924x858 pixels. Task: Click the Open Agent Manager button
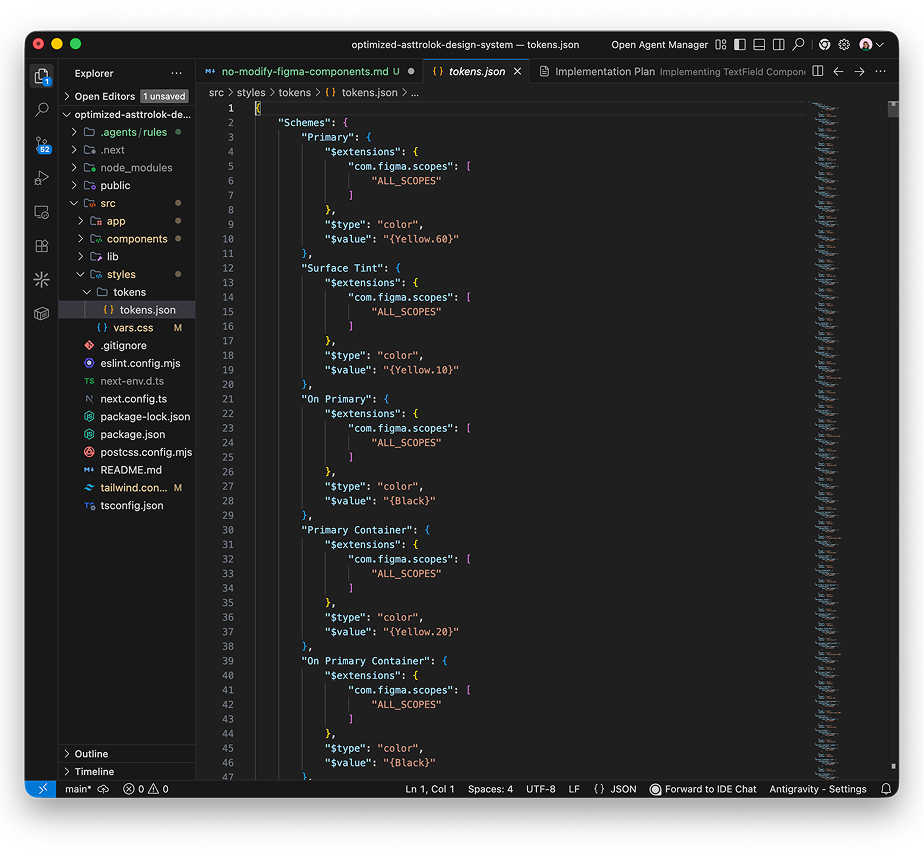pos(659,45)
